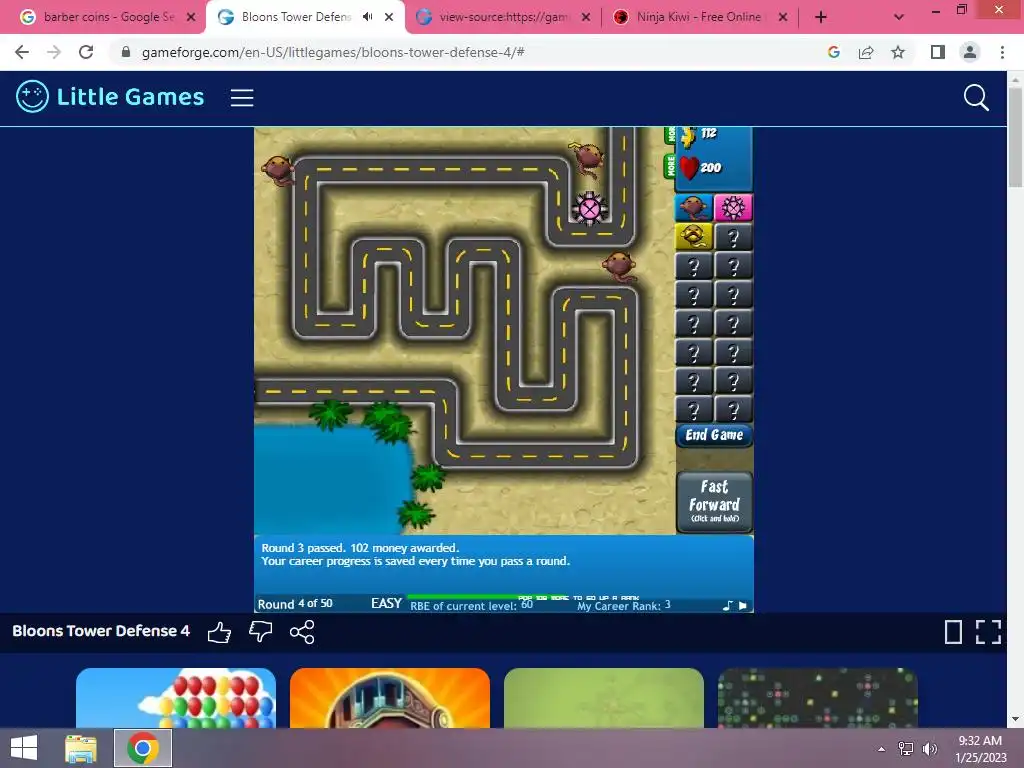Go forward one page
This screenshot has height=768, width=1024.
[54, 52]
